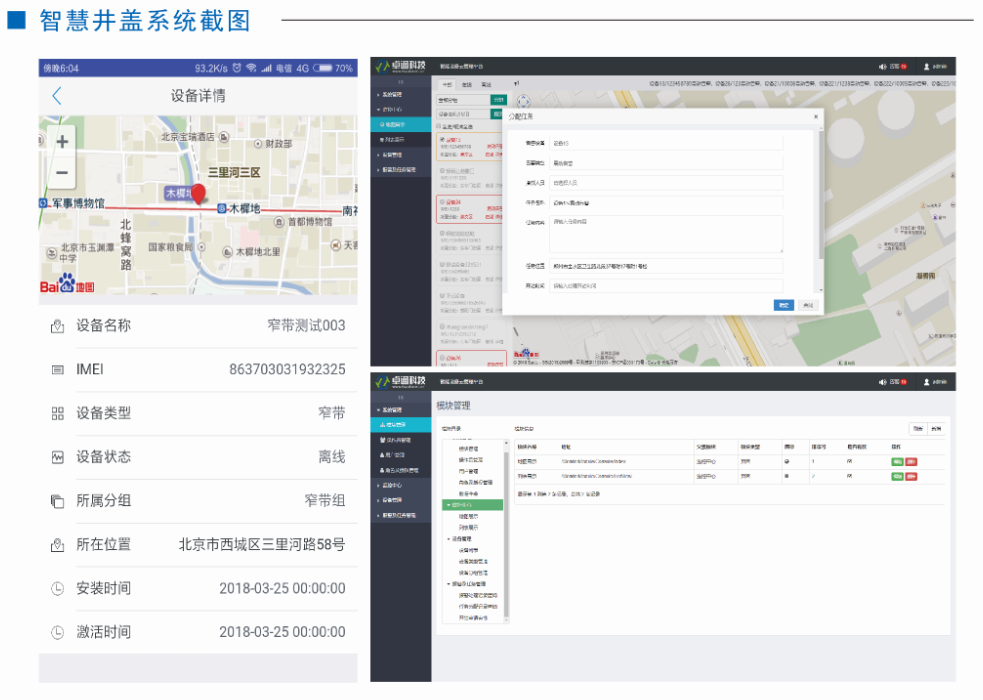Click the blue confirm button in 分配任务 dialog

click(784, 305)
